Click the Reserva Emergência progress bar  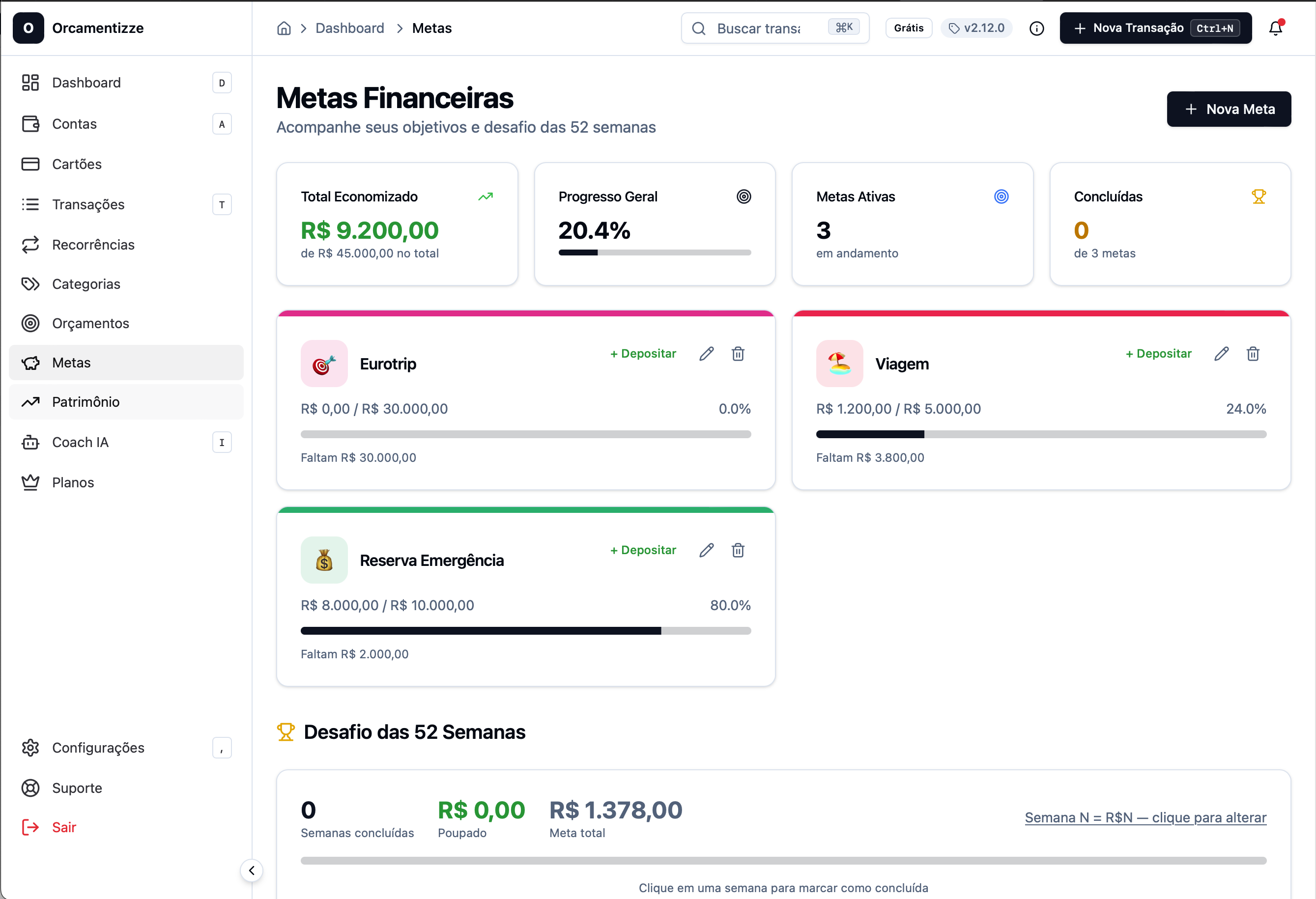point(525,631)
